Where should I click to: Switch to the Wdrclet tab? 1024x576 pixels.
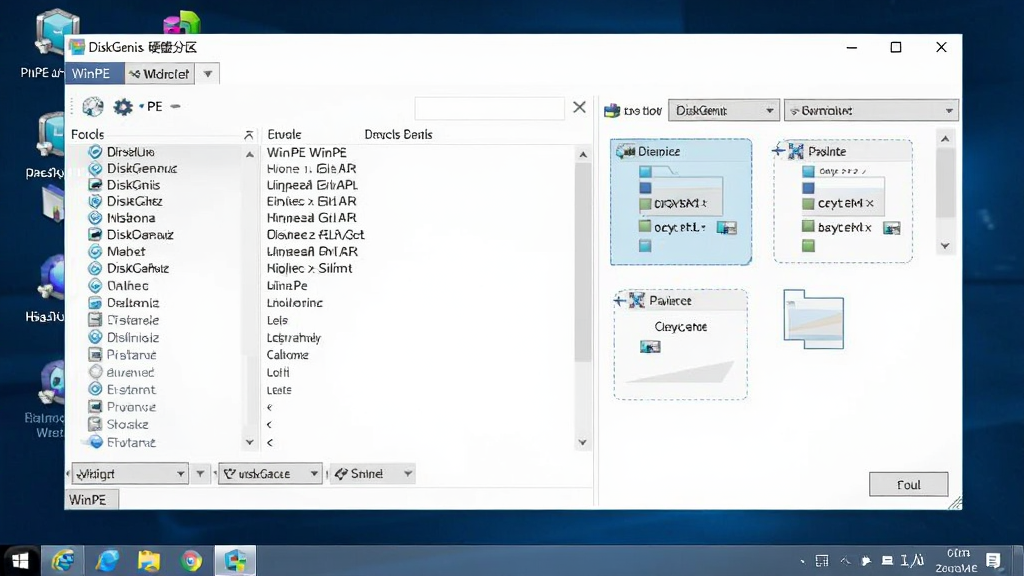pos(159,74)
